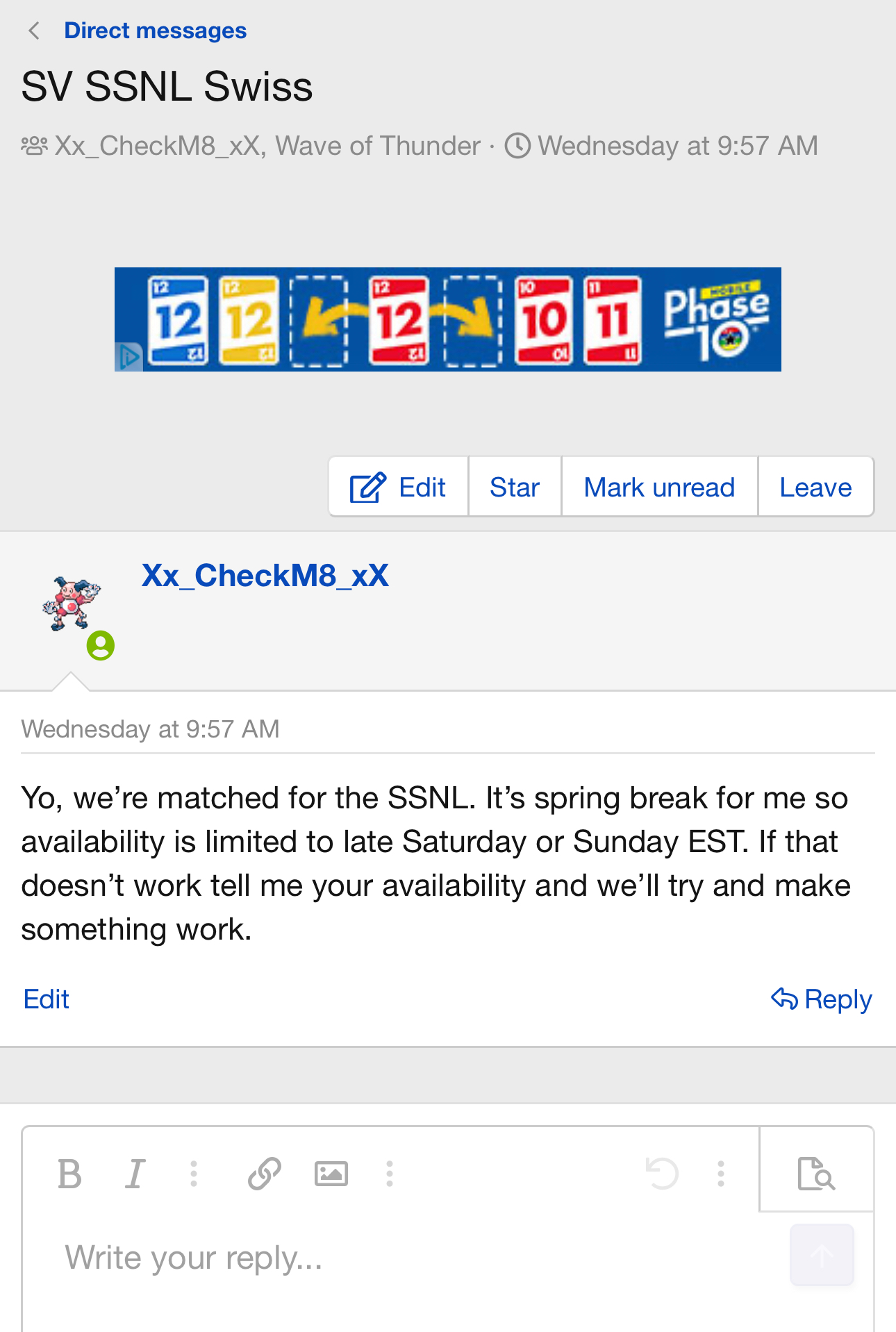Edit the conversation title
896x1332 pixels.
(399, 488)
